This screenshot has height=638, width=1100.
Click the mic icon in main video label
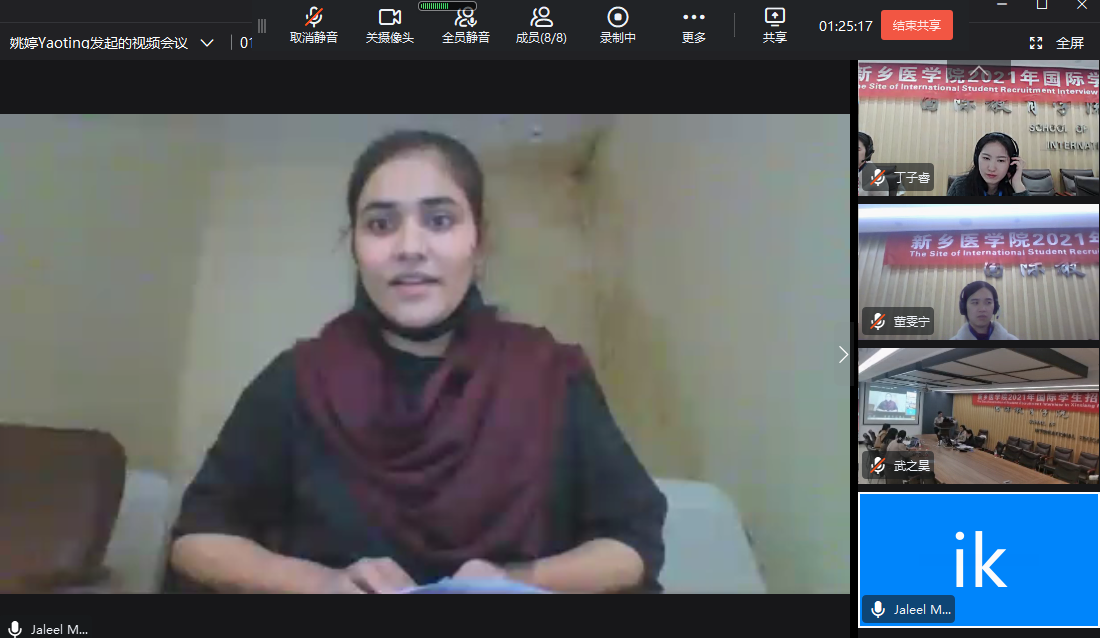pyautogui.click(x=15, y=629)
